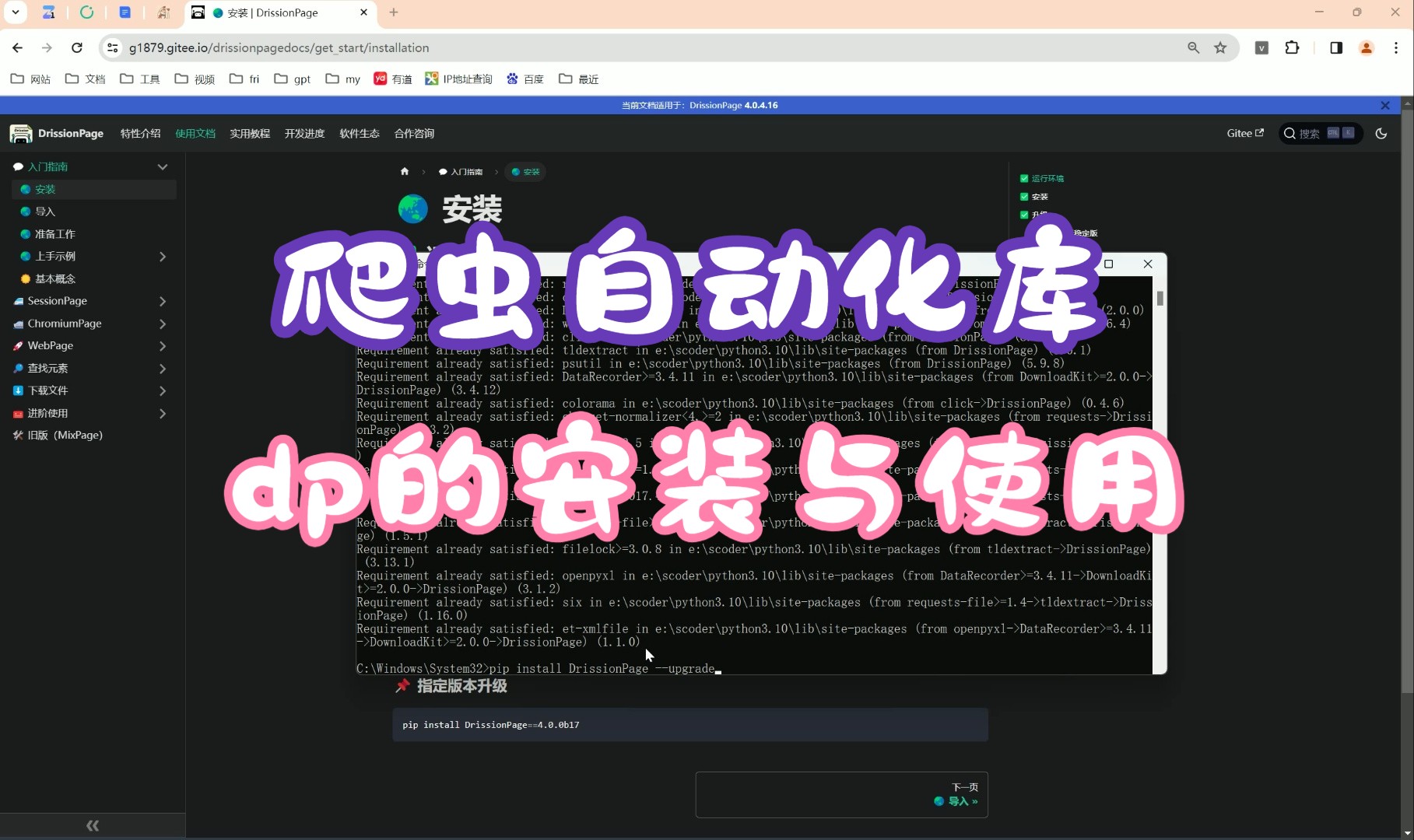Open site search via the magnifier icon
The height and width of the screenshot is (840, 1414).
pos(1290,133)
